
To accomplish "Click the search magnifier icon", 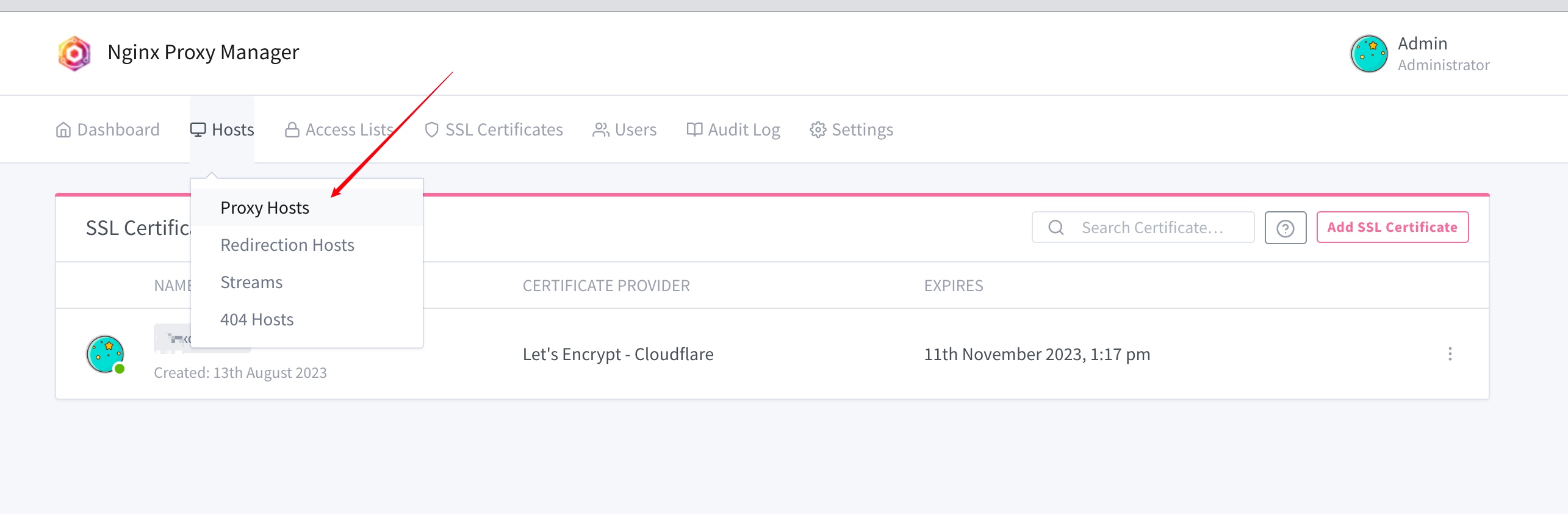I will 1056,228.
